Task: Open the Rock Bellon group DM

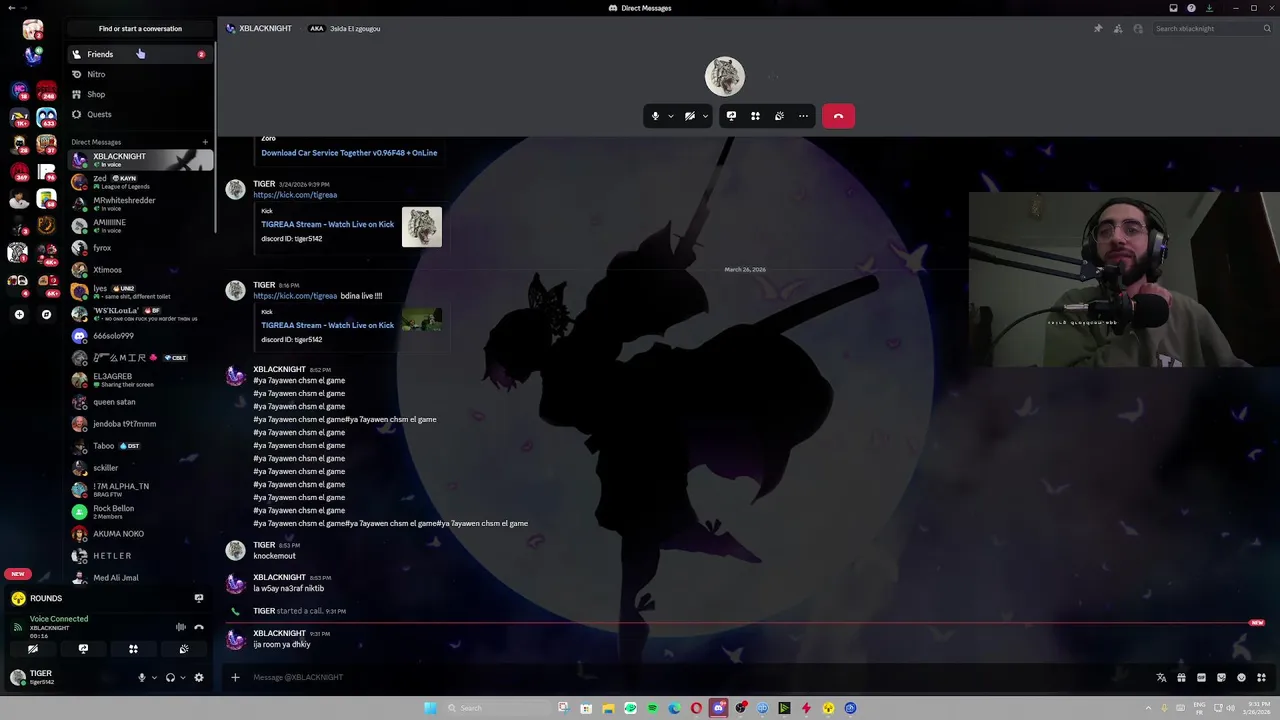Action: click(x=140, y=512)
